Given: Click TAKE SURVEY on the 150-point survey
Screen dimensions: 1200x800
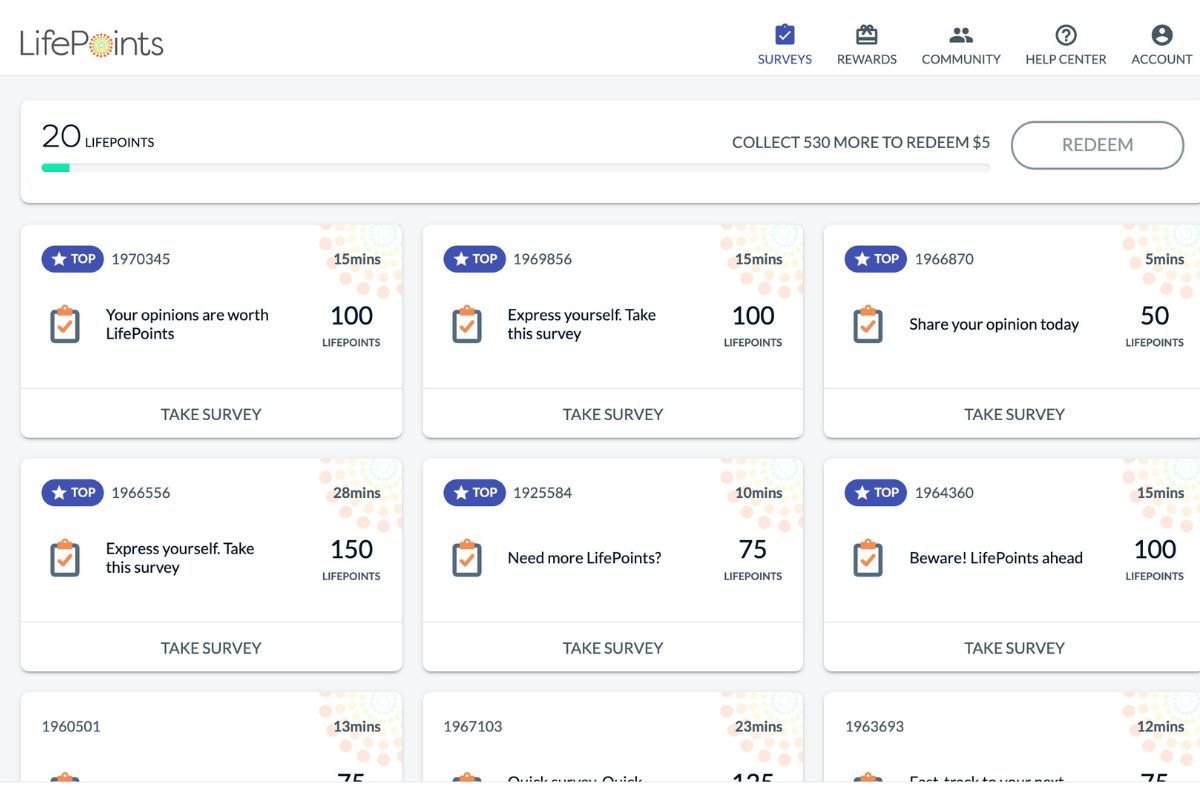Looking at the screenshot, I should pos(211,647).
